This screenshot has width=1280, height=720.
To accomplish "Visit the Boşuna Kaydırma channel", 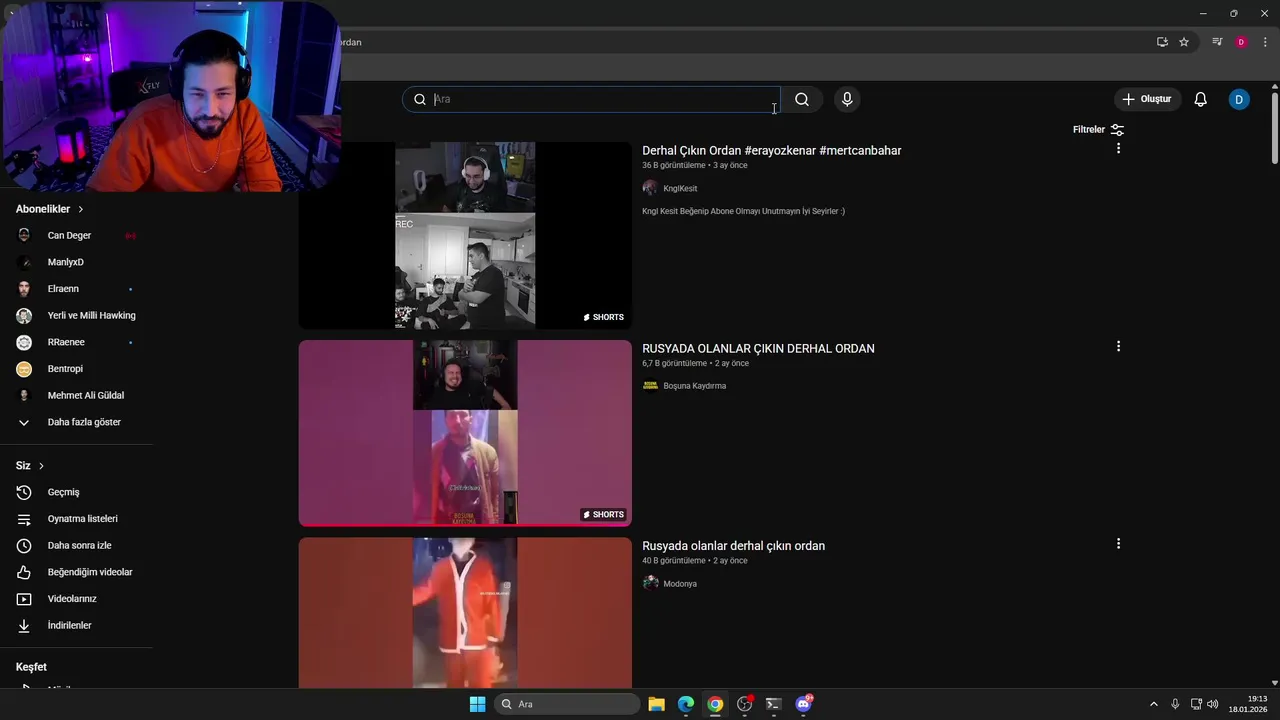I will click(694, 386).
